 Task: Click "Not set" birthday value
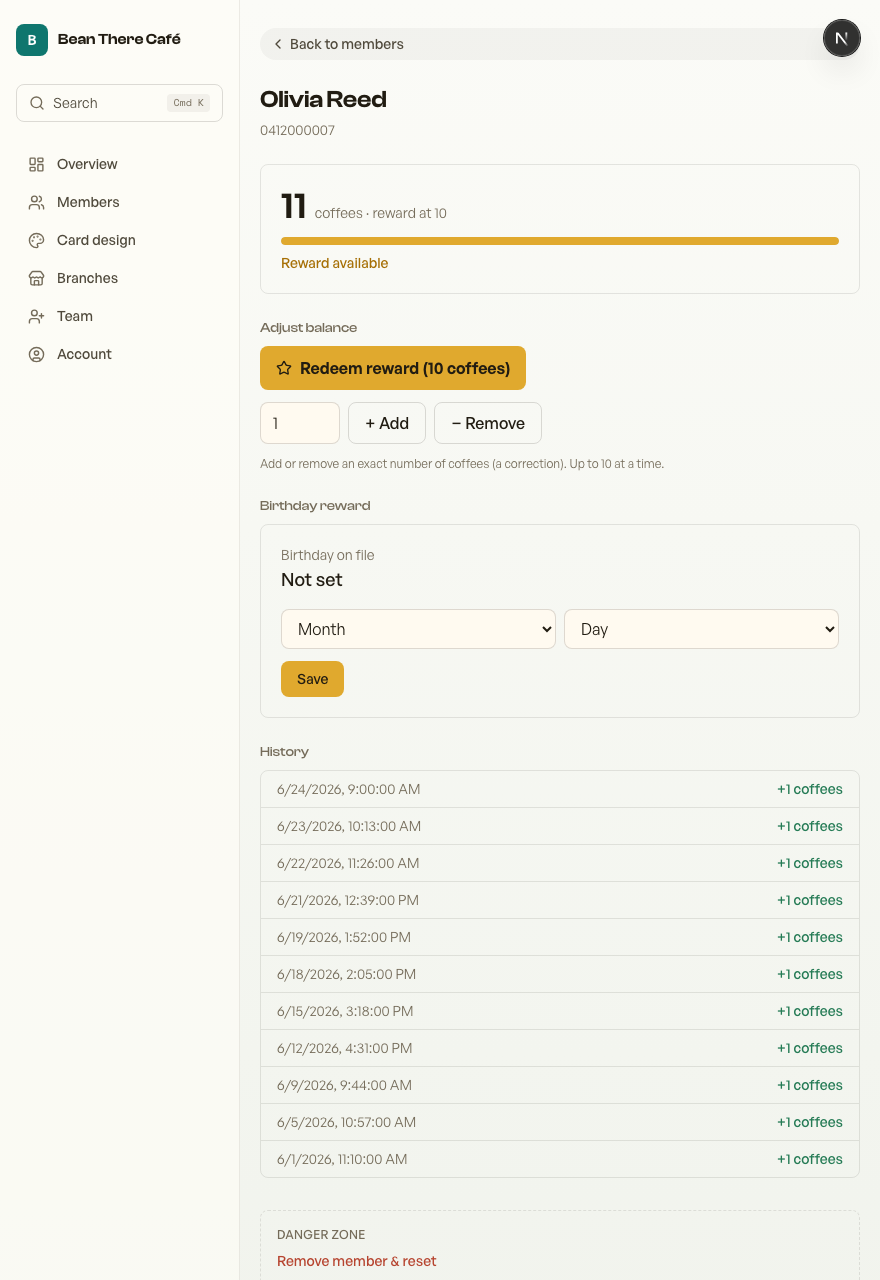pyautogui.click(x=312, y=580)
